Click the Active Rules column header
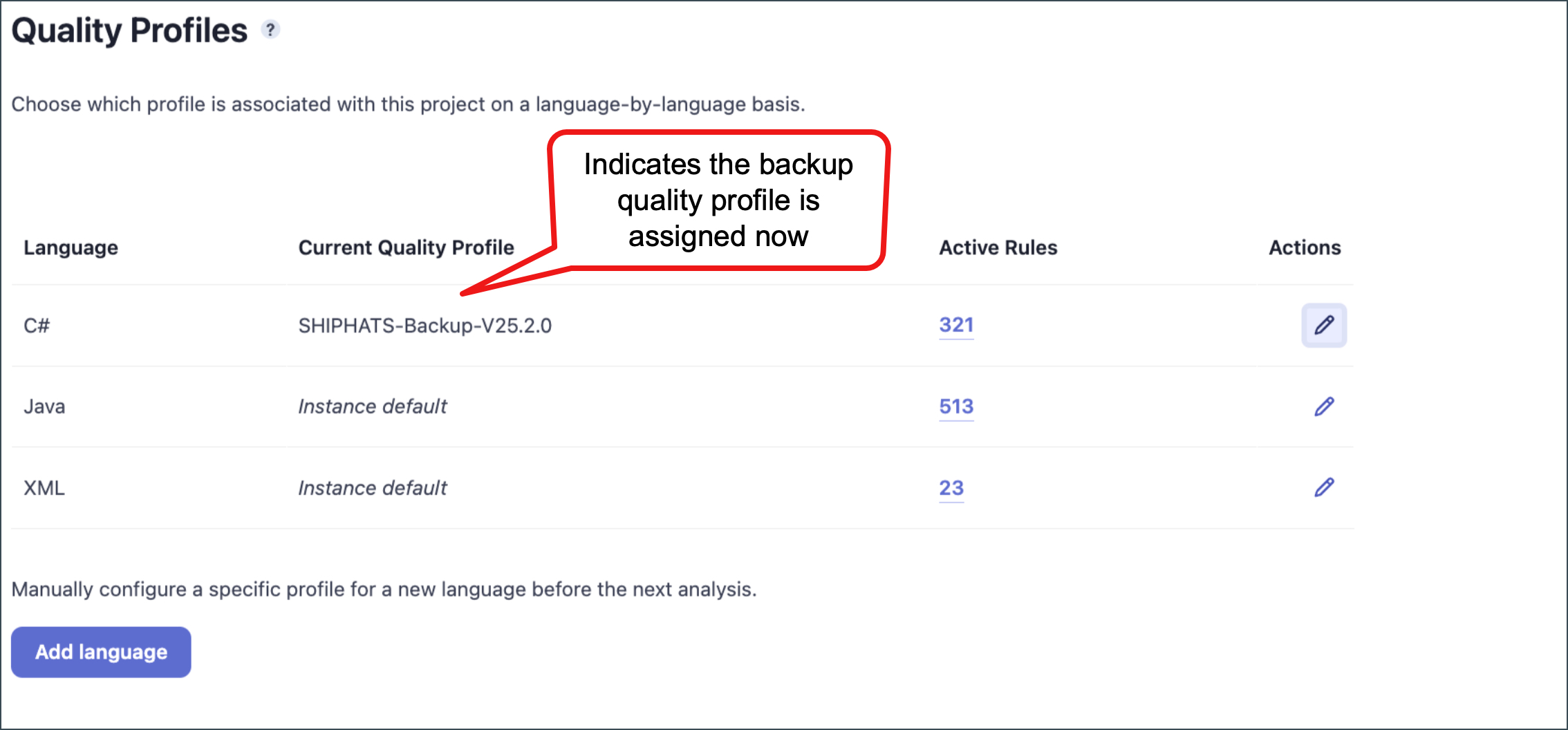 (x=998, y=247)
